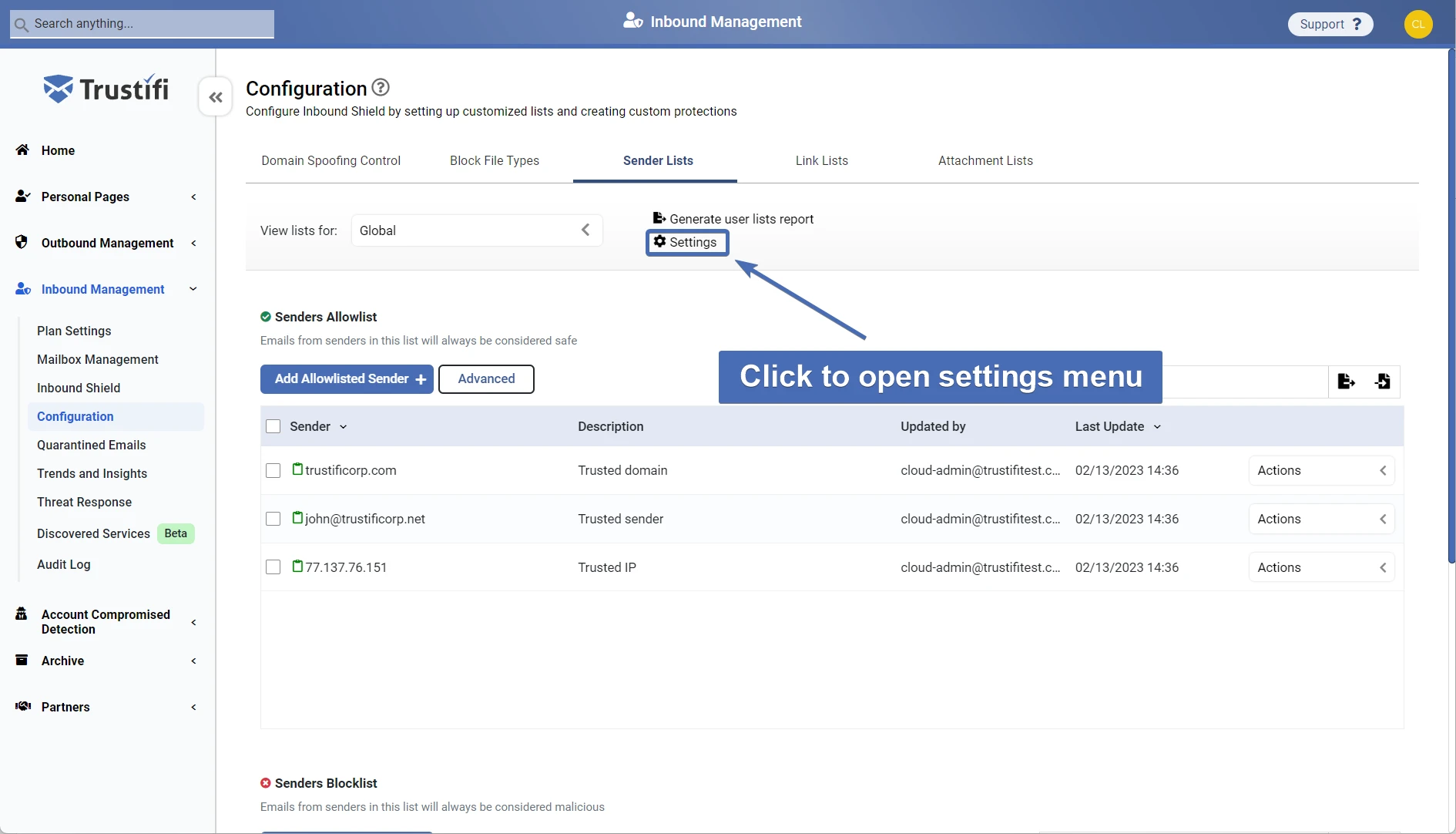Click the Configuration help question-mark icon
The width and height of the screenshot is (1456, 834).
381,87
